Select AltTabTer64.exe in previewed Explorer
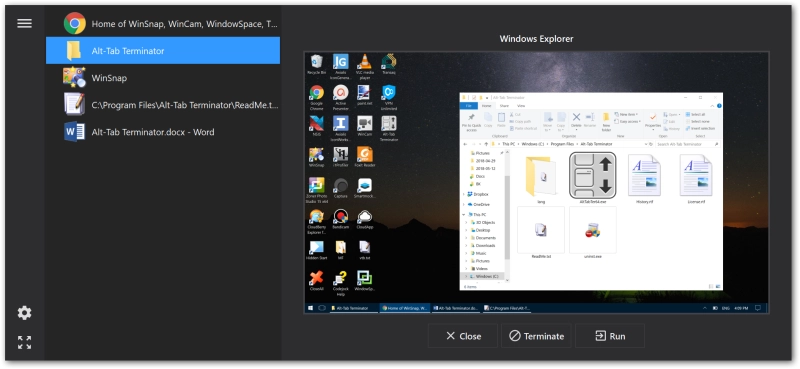Image resolution: width=800 pixels, height=369 pixels. (592, 179)
